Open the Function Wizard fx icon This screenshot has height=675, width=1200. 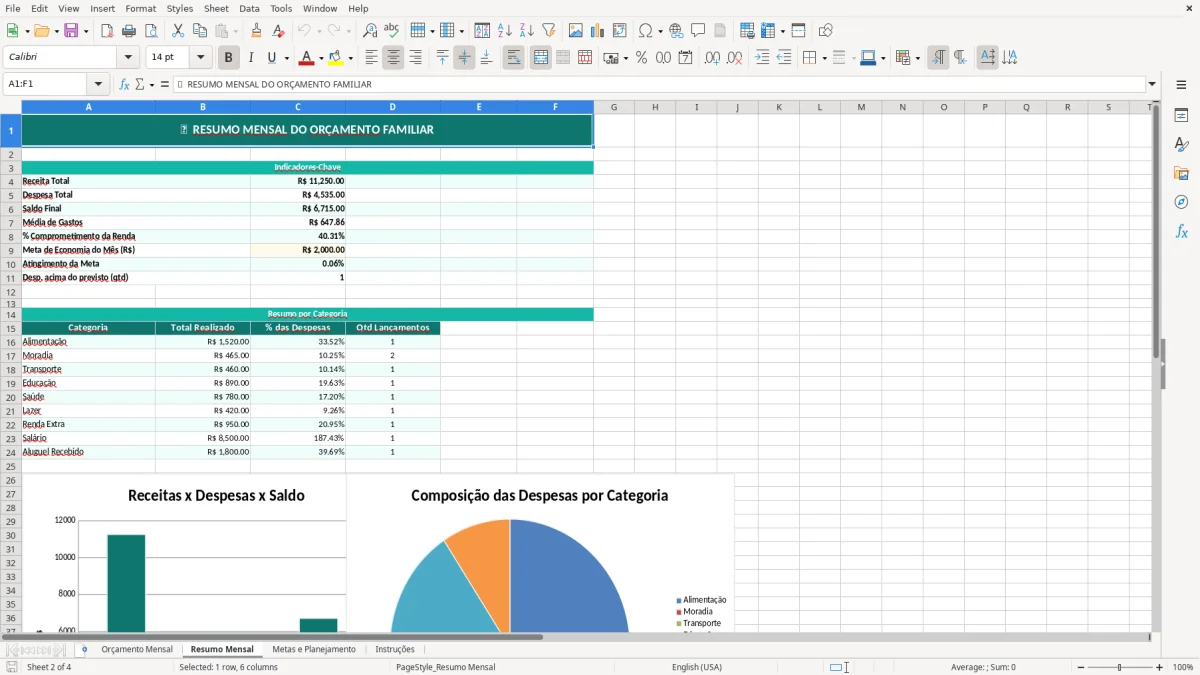[125, 84]
